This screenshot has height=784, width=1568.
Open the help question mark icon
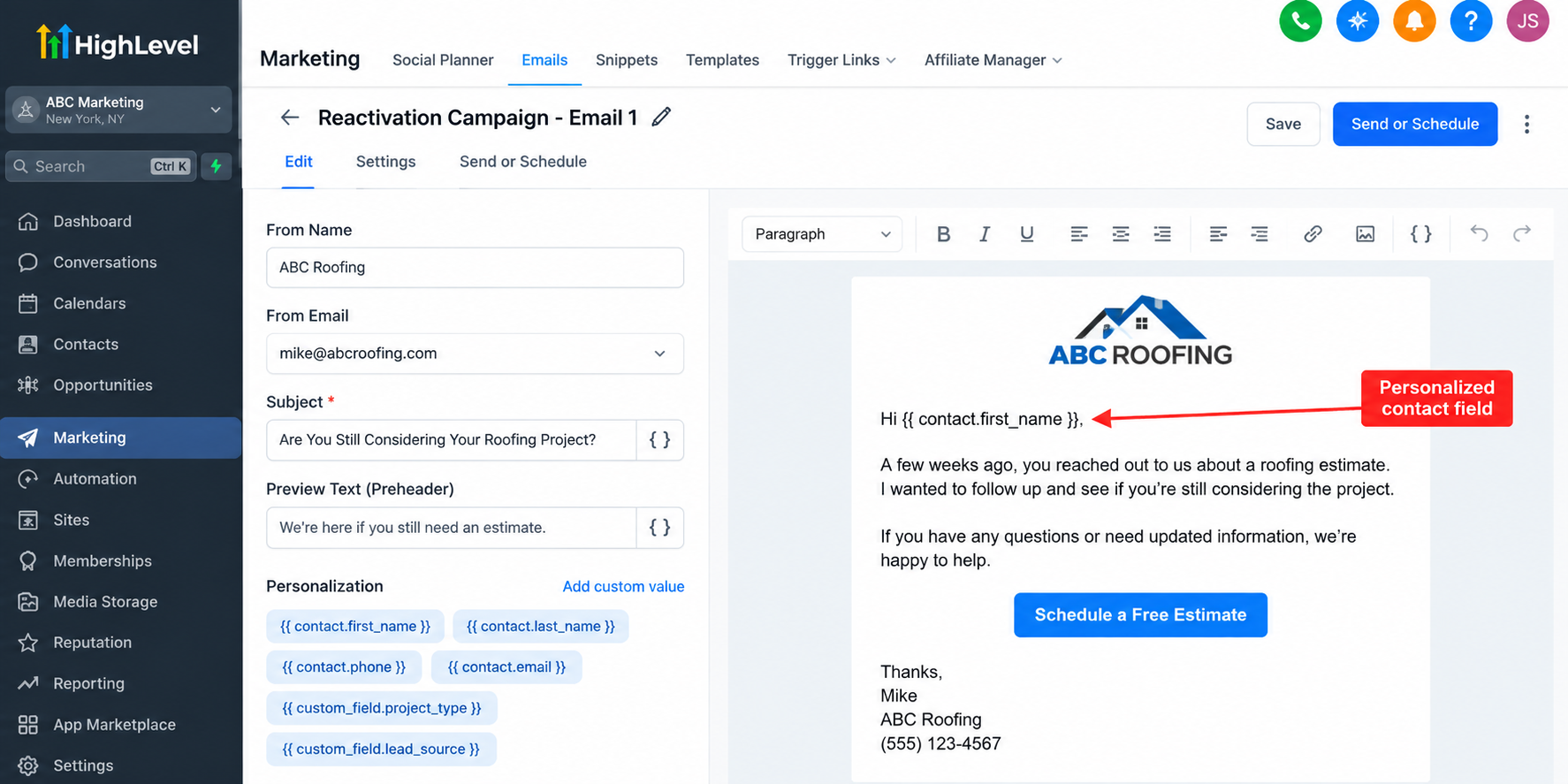pos(1471,20)
